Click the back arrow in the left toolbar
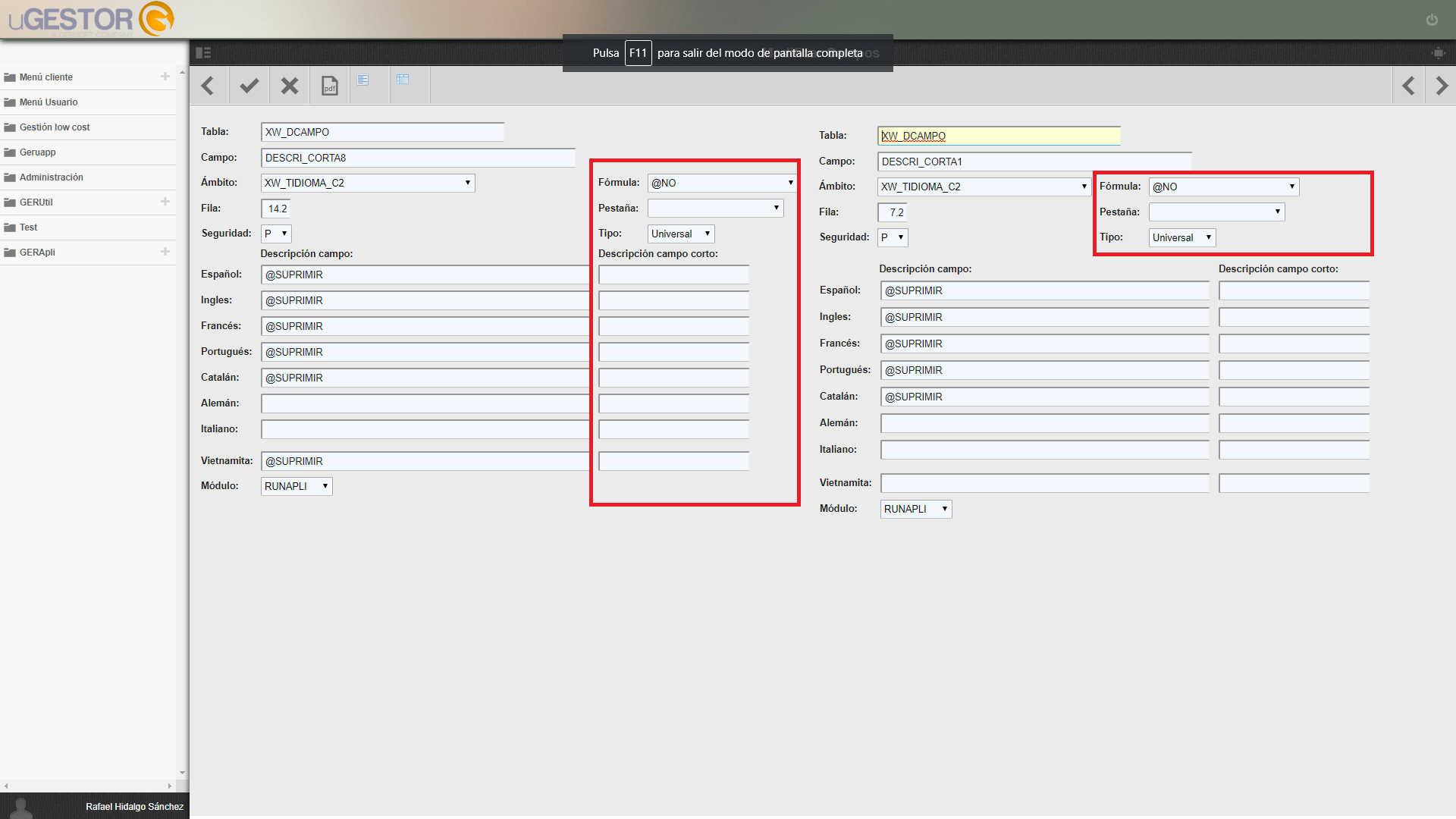Viewport: 1456px width, 819px height. (208, 86)
